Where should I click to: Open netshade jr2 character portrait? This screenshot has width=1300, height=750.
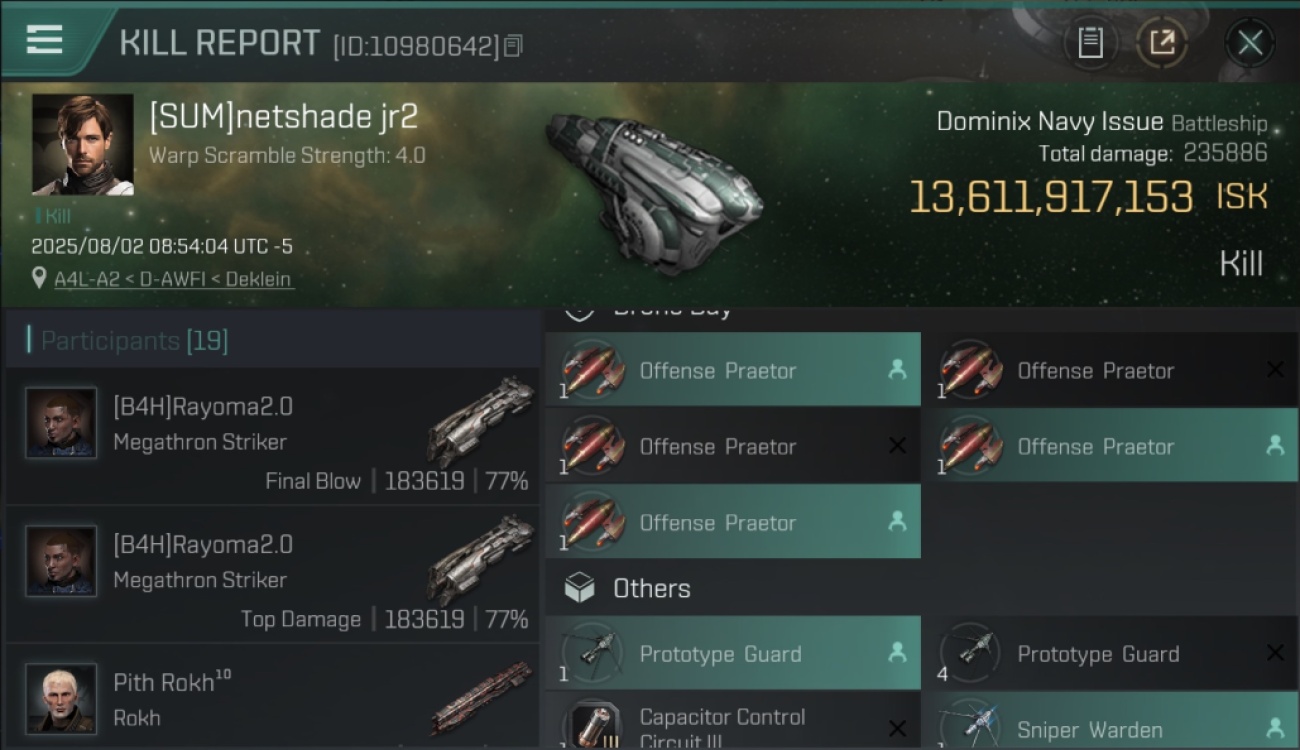(83, 144)
